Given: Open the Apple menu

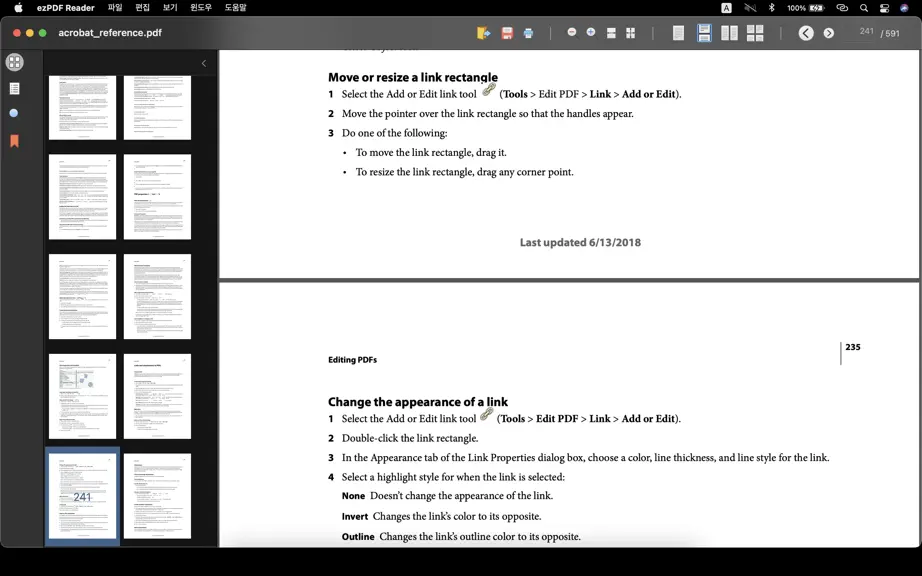Looking at the screenshot, I should point(18,8).
